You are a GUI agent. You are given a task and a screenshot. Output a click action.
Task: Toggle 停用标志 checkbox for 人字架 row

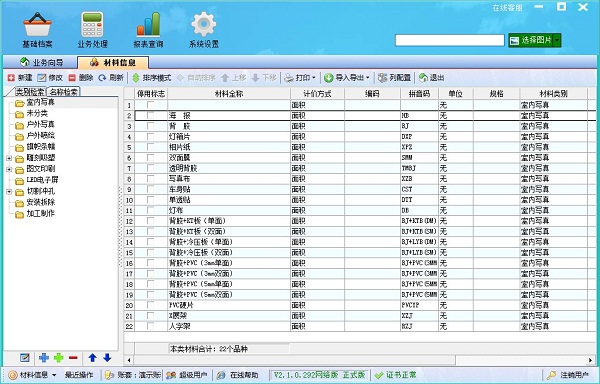(x=151, y=326)
